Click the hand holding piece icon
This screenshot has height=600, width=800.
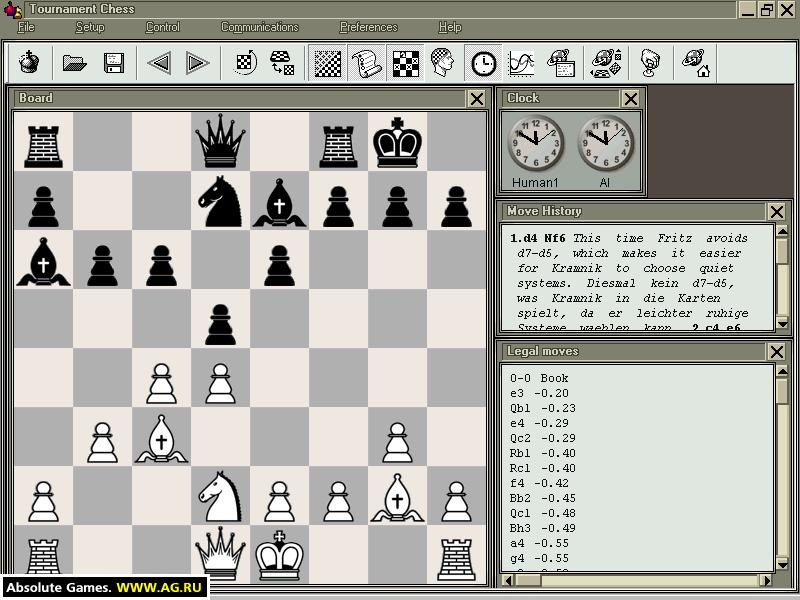click(x=649, y=63)
